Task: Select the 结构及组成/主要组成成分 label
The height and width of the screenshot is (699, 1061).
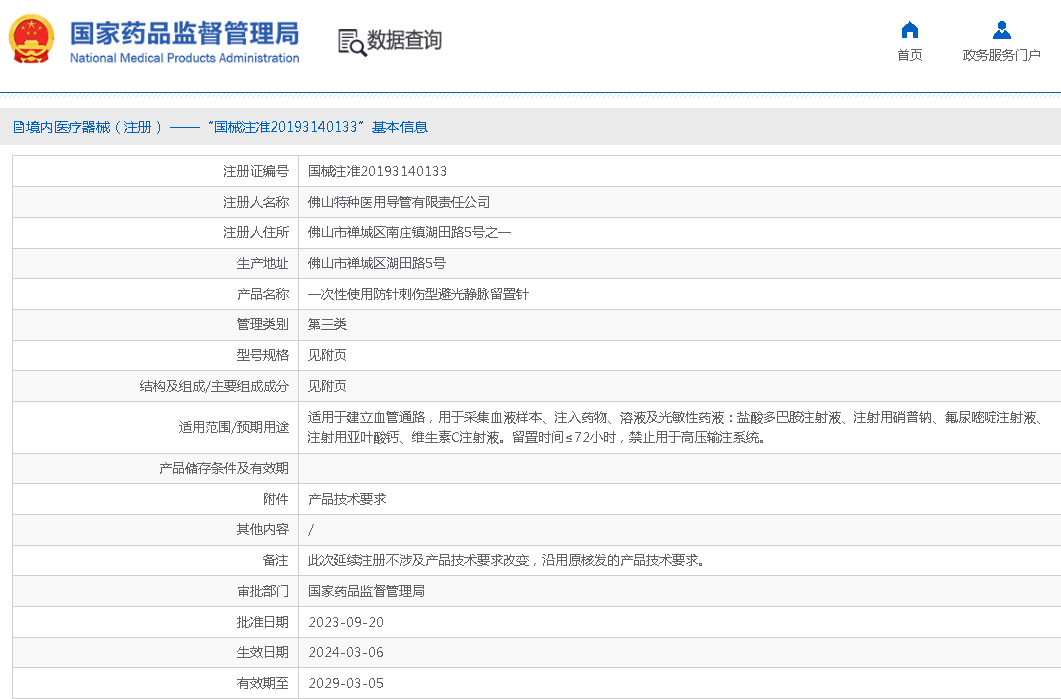Action: point(214,386)
